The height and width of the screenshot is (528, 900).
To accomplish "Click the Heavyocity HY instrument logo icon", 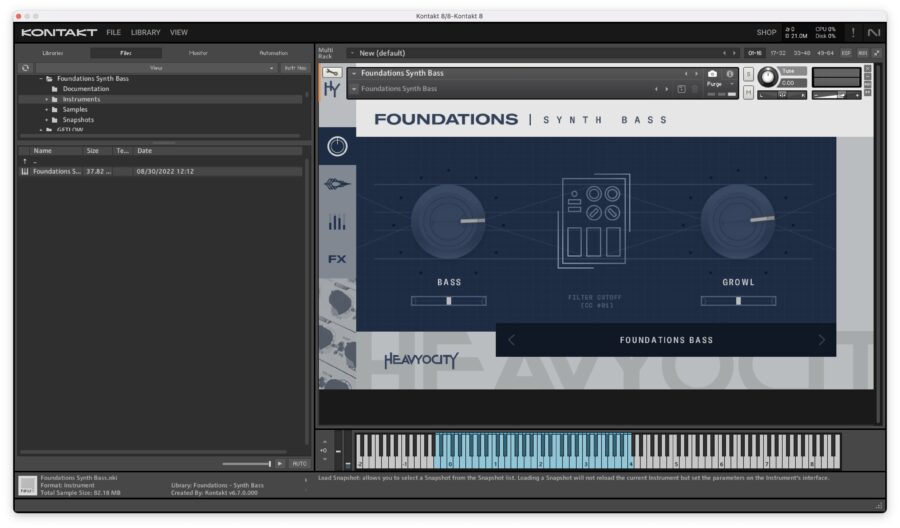I will click(332, 89).
